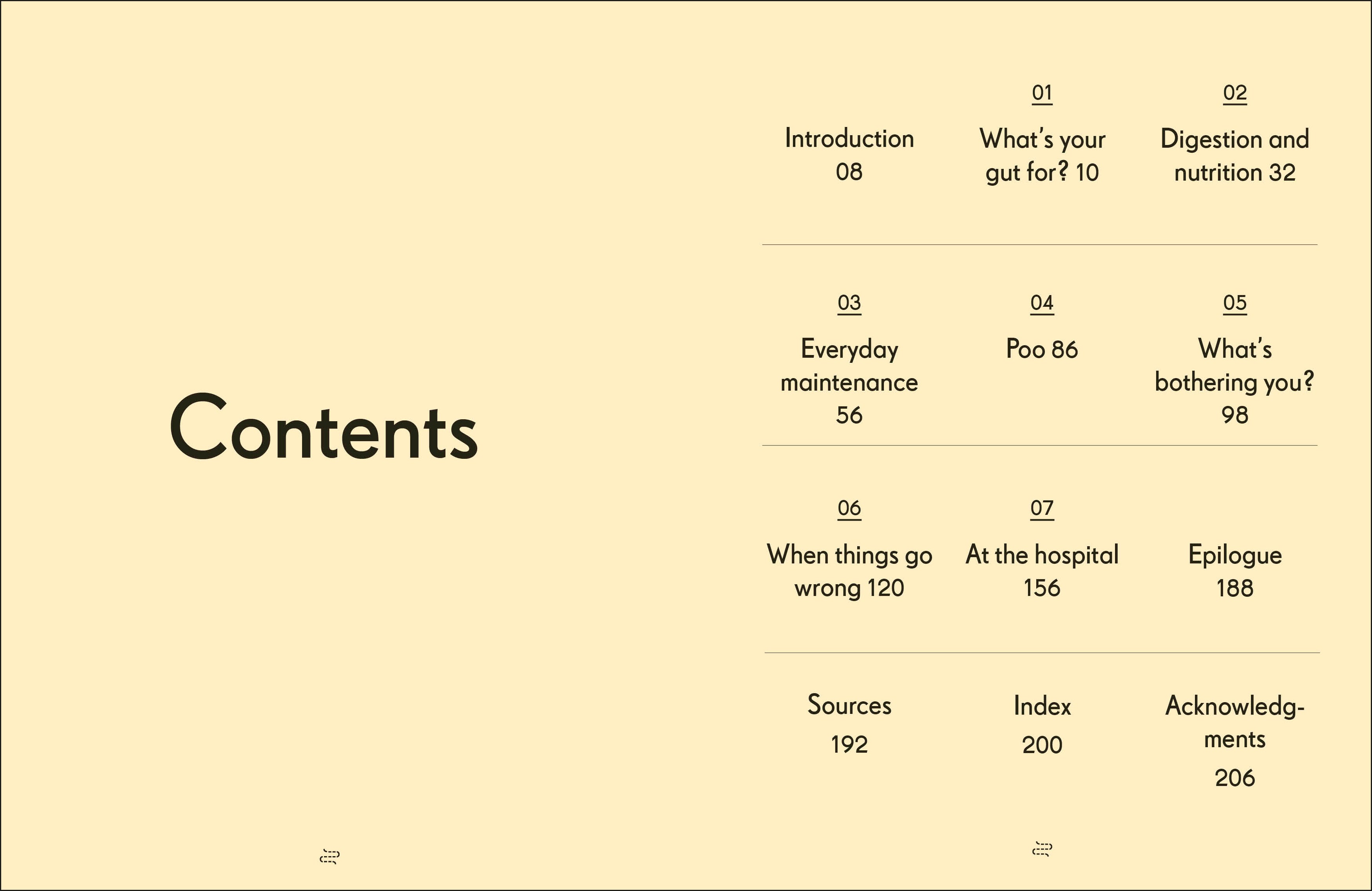Go to "What's your gut for?" chapter title
1372x891 pixels.
tap(1042, 156)
